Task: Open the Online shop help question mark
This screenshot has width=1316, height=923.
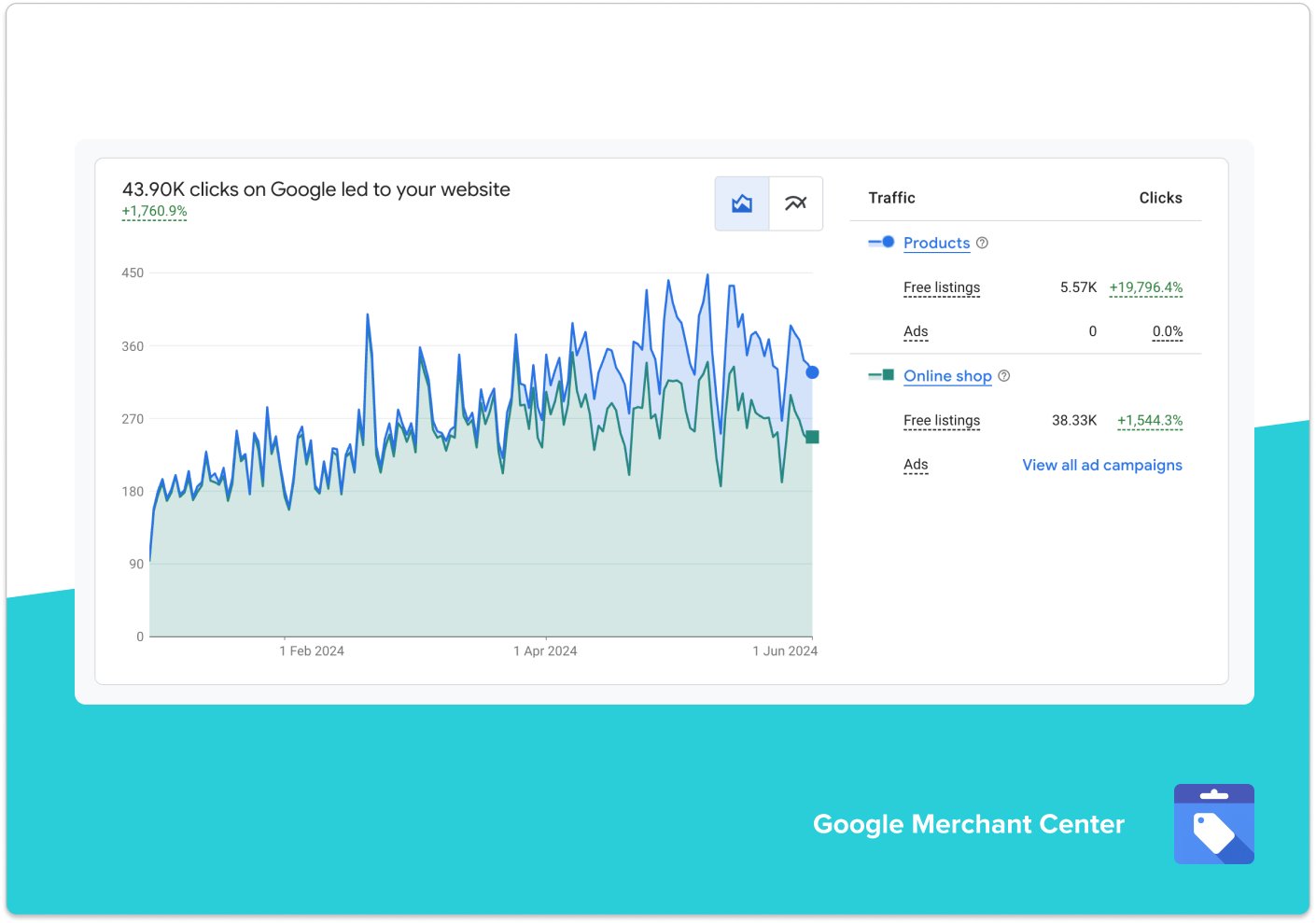Action: pos(1003,376)
